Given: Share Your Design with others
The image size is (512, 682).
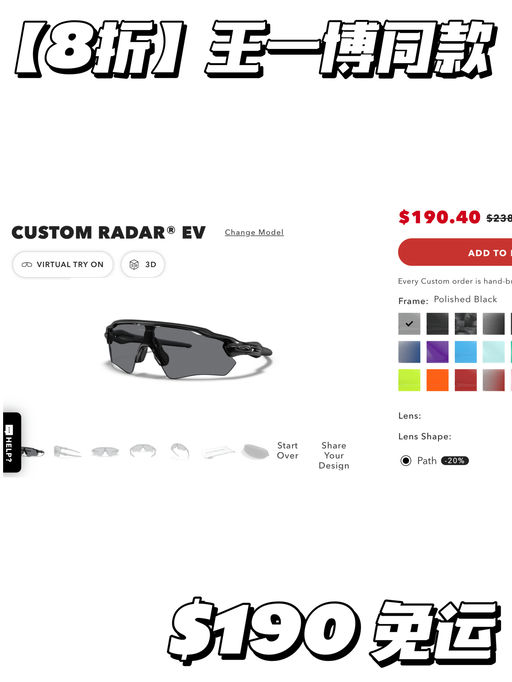Looking at the screenshot, I should coord(334,455).
